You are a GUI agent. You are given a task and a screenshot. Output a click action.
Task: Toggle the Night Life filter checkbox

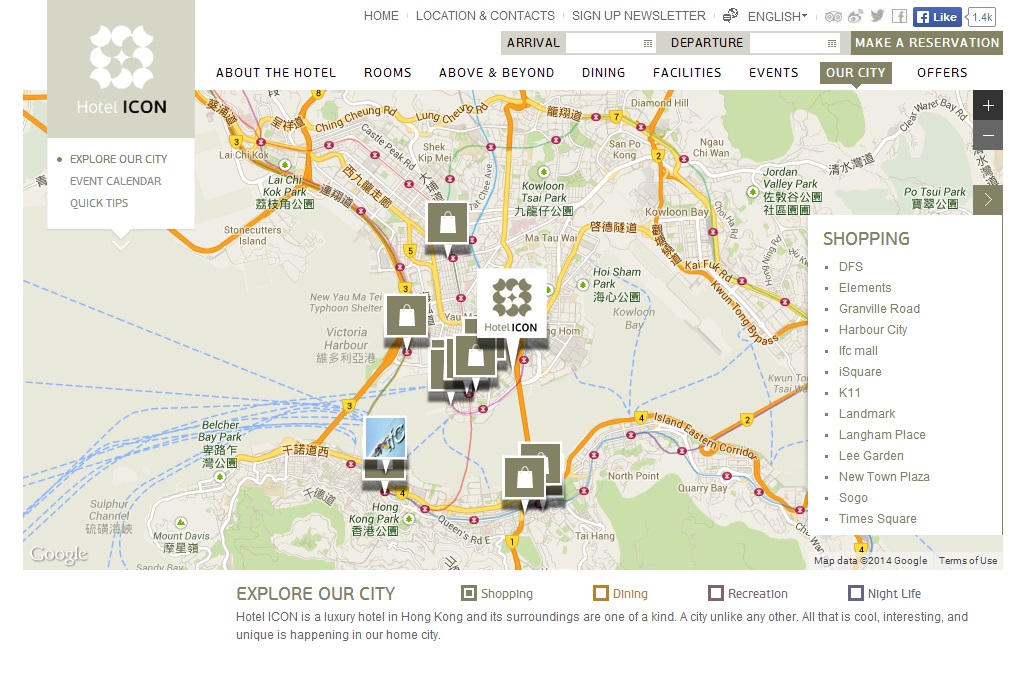click(x=855, y=593)
